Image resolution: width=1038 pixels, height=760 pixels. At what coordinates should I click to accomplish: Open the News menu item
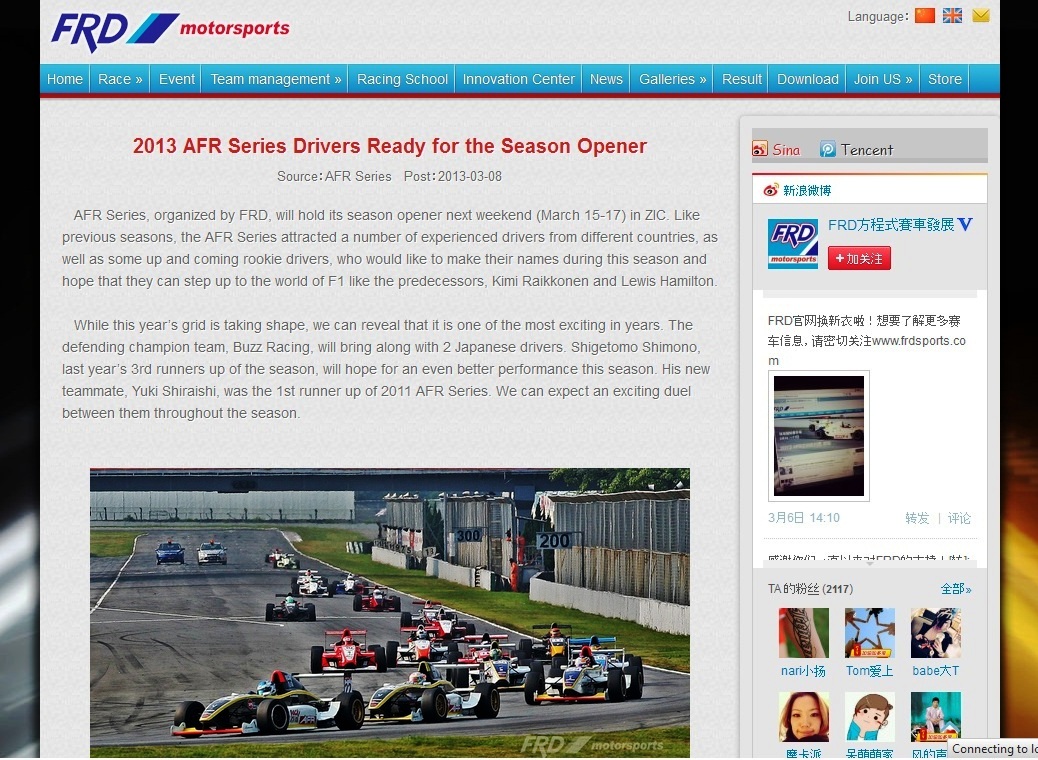(x=606, y=79)
